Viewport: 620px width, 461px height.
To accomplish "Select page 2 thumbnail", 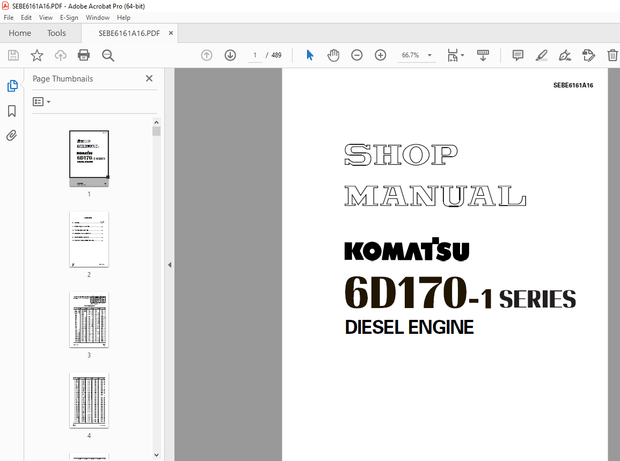I will [89, 240].
